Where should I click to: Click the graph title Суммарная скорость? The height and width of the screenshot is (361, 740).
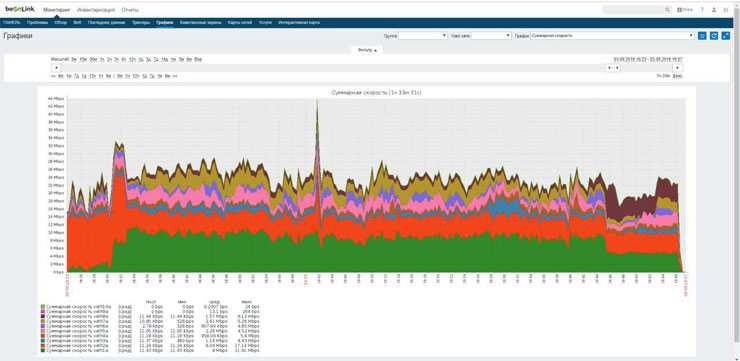coord(377,93)
